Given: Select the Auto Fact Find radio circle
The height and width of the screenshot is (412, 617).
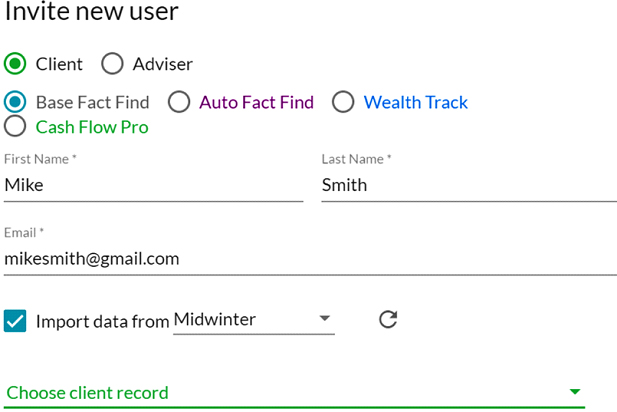Looking at the screenshot, I should tap(179, 102).
